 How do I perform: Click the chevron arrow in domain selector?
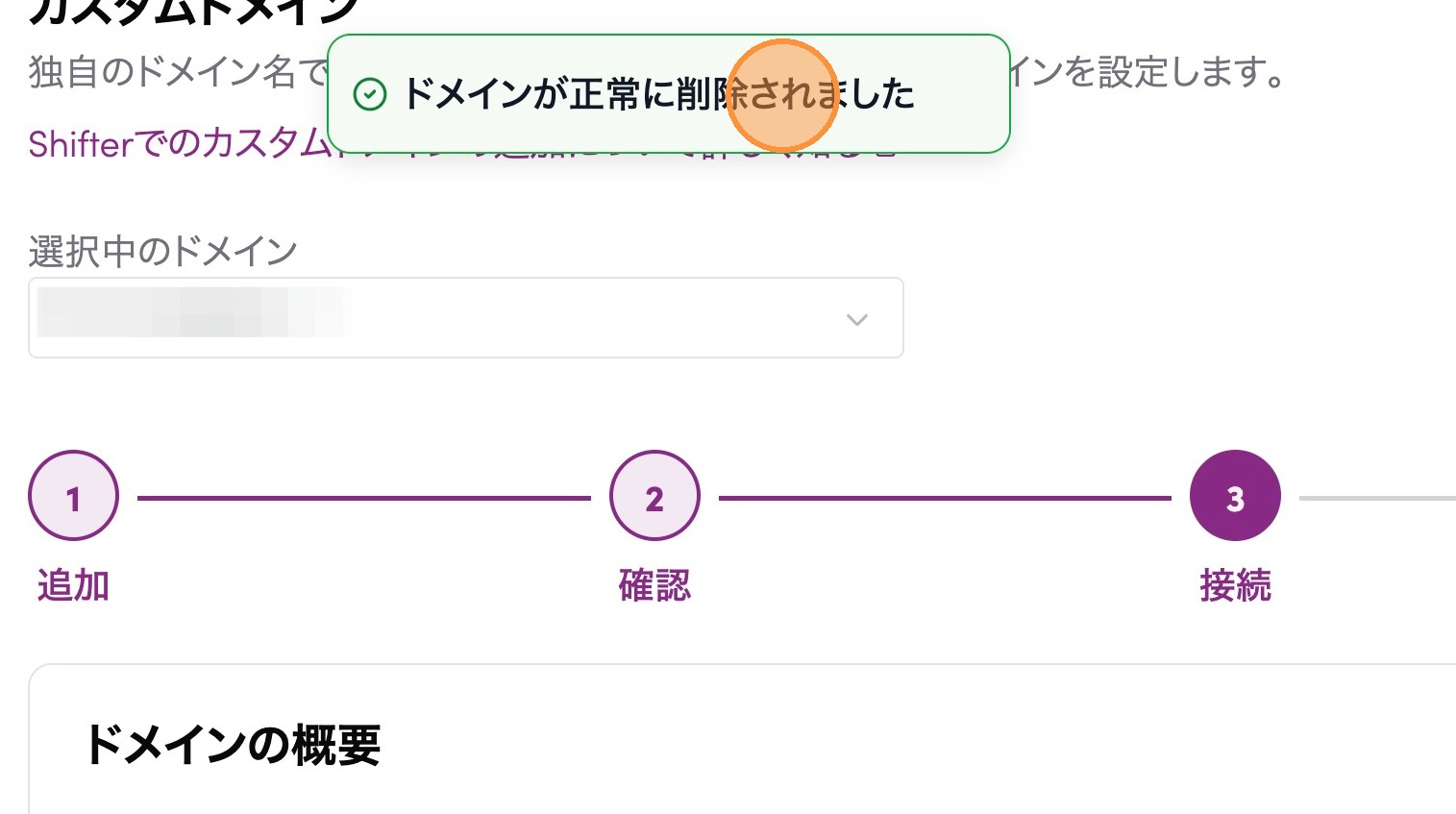856,319
